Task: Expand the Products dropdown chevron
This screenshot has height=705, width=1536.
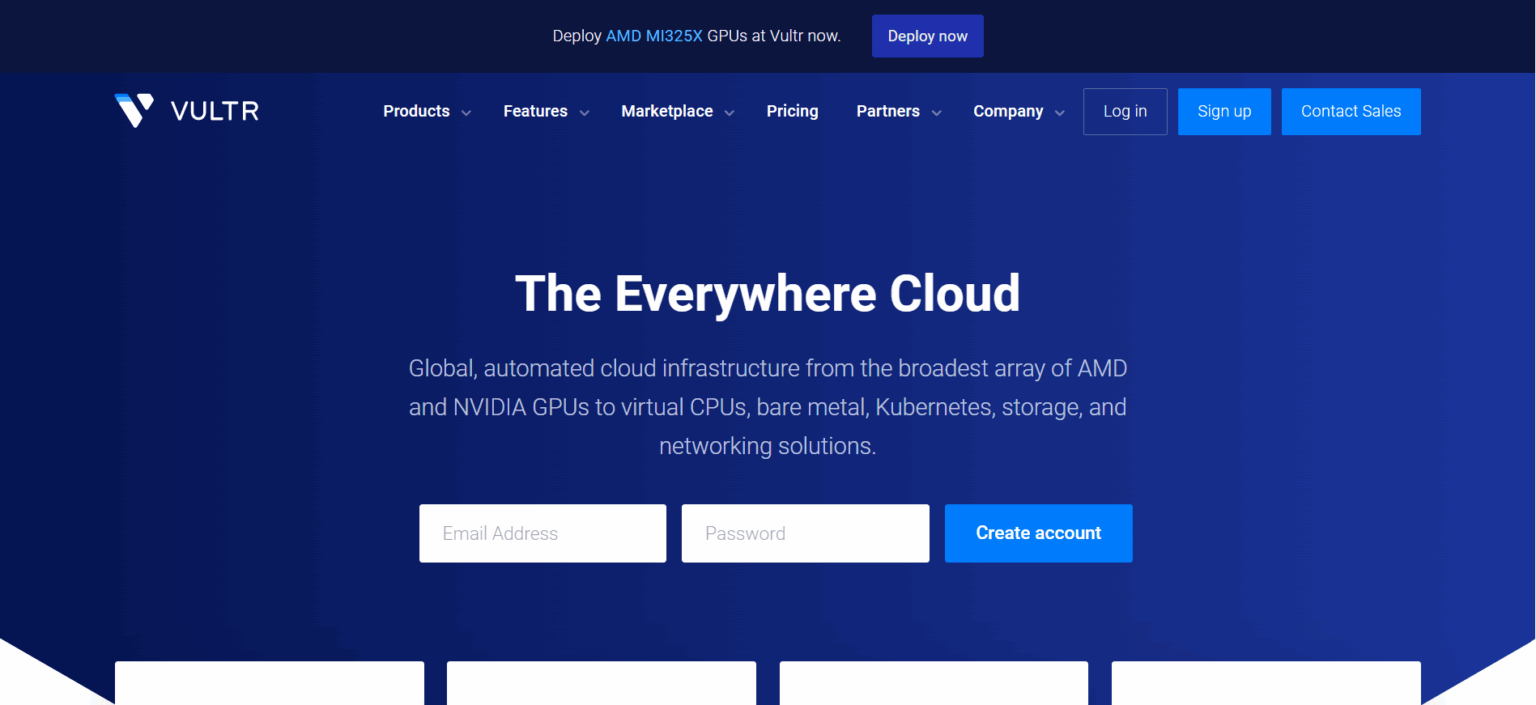Action: pyautogui.click(x=465, y=112)
